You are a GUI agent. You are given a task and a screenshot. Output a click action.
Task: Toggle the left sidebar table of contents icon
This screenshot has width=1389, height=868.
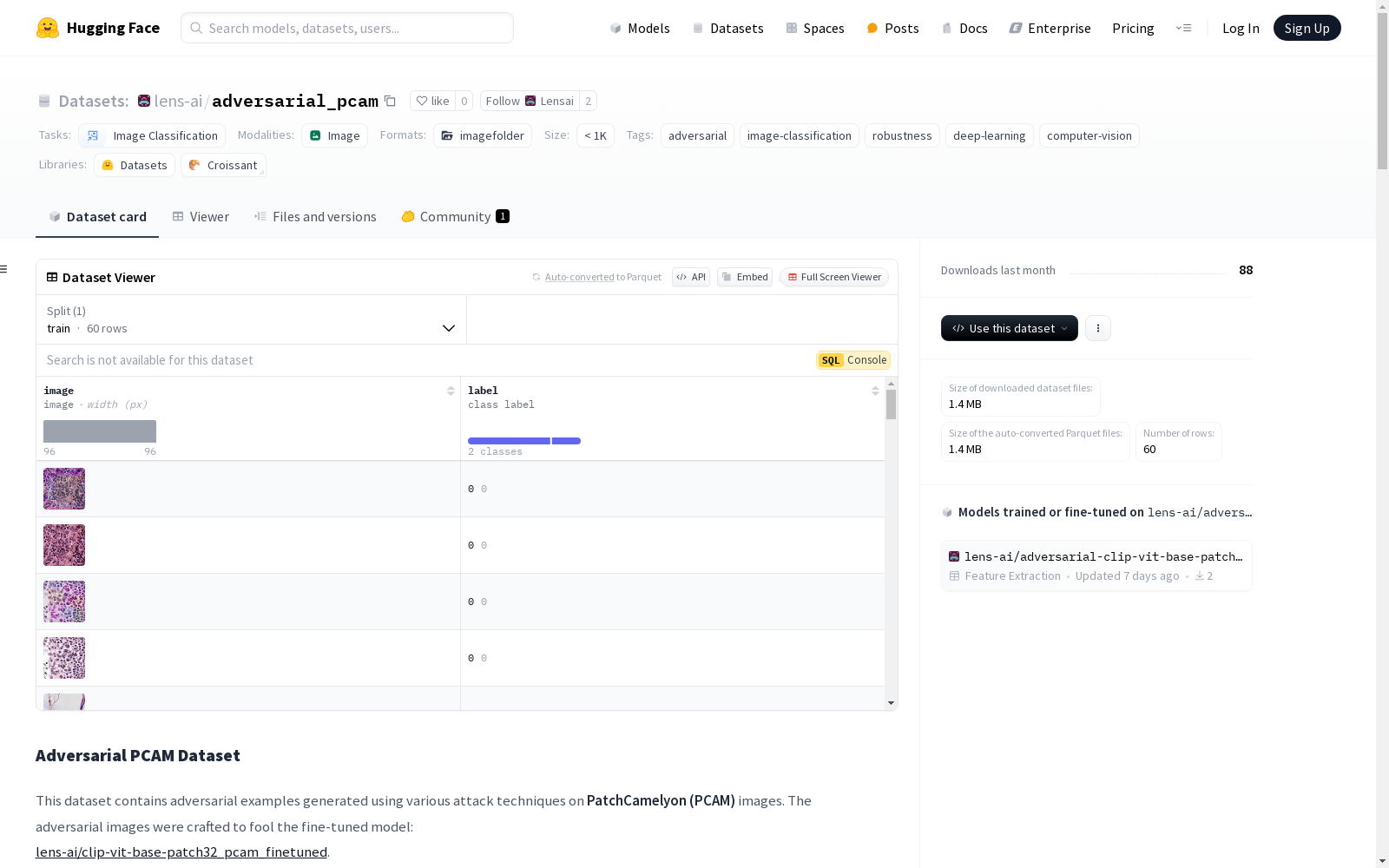tap(3, 269)
